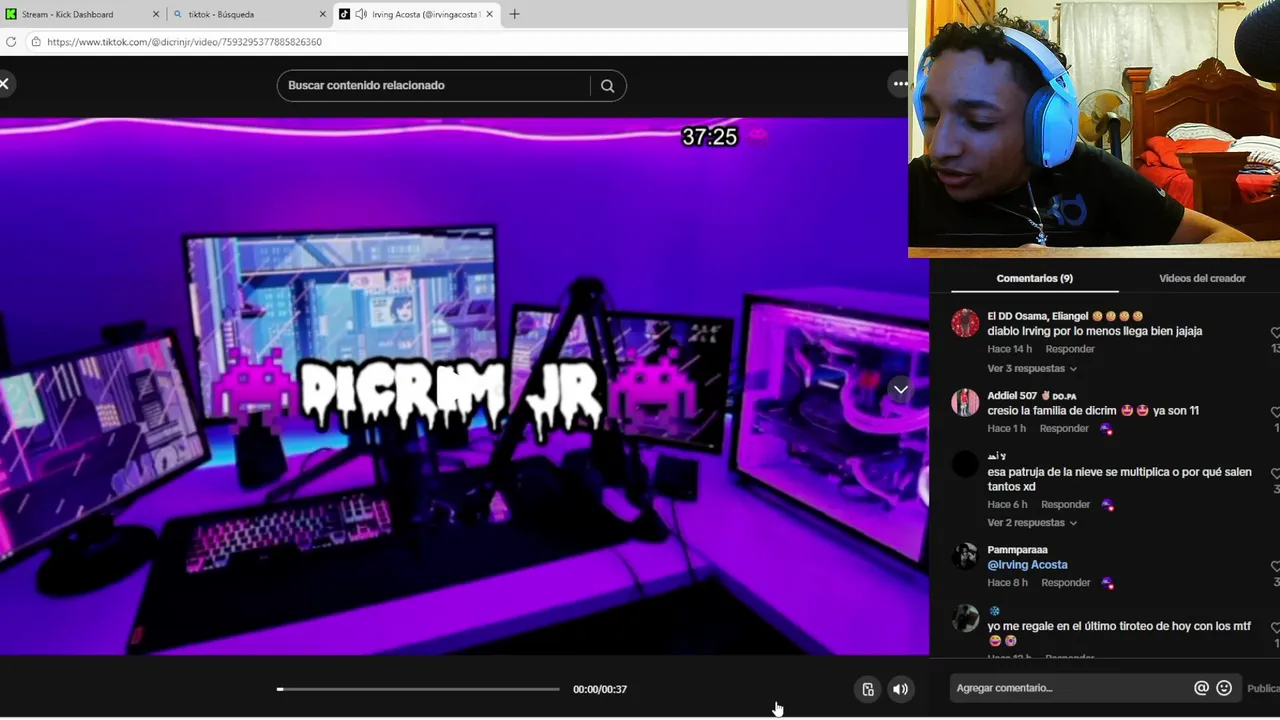Close the Irving Acosta TikTok tab

pos(489,14)
